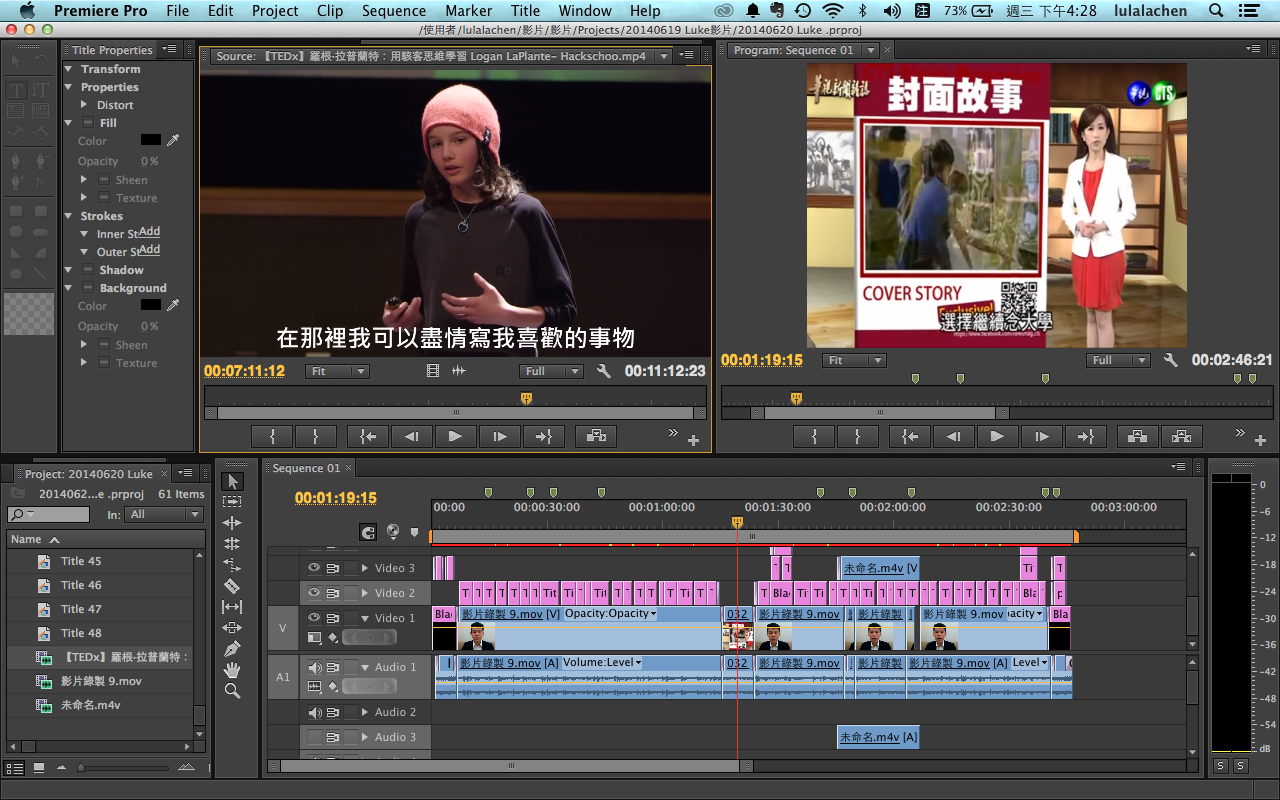Click the project panel search field
Screen dimensions: 1280x800
tap(48, 514)
